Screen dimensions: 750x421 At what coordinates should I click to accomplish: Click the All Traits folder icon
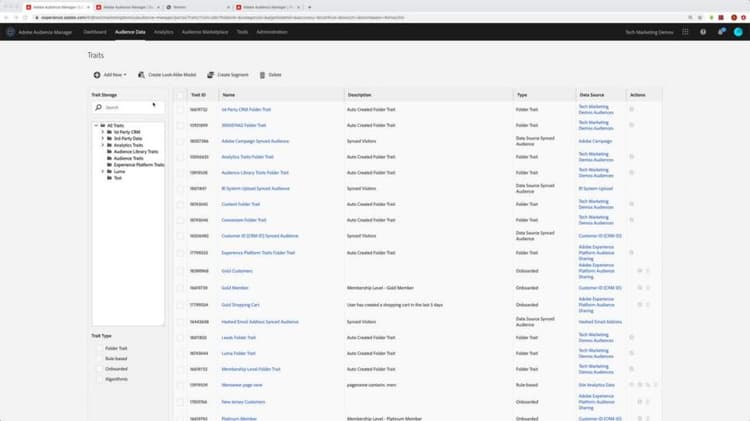[x=103, y=126]
